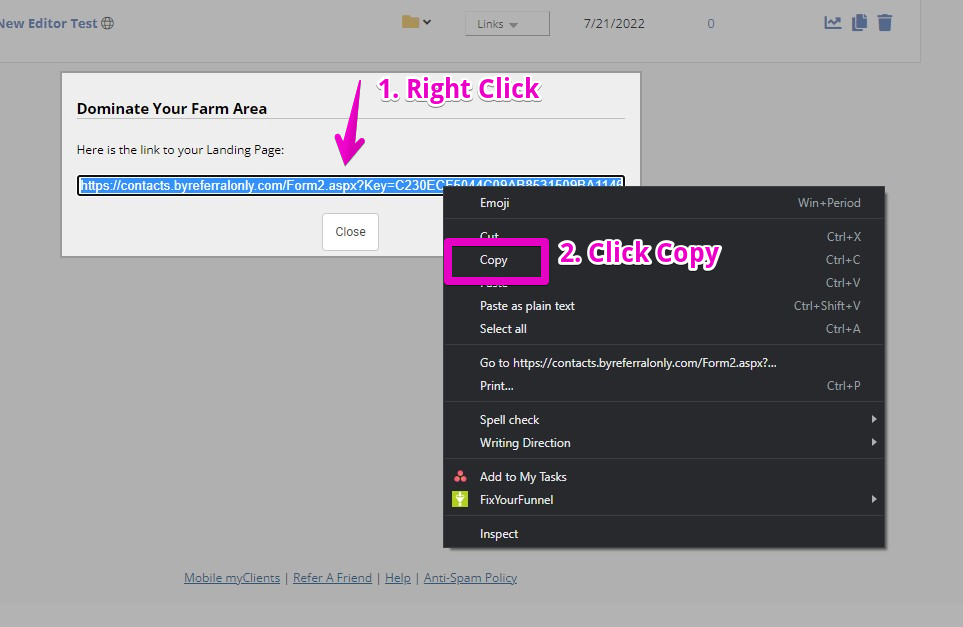
Task: Choose Paste as plain text
Action: click(x=527, y=306)
